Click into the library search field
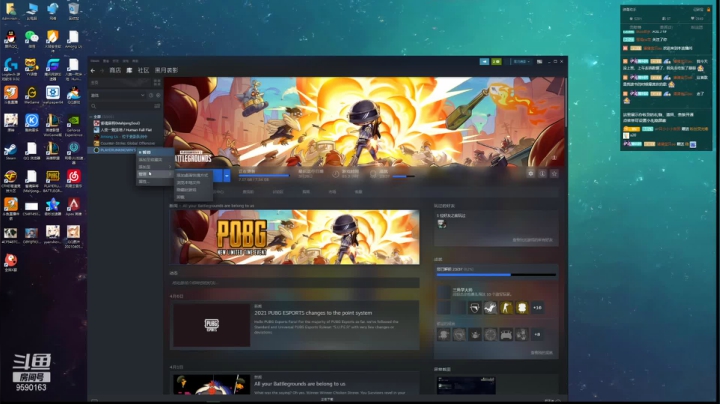Viewport: 720px width, 404px height. click(121, 106)
